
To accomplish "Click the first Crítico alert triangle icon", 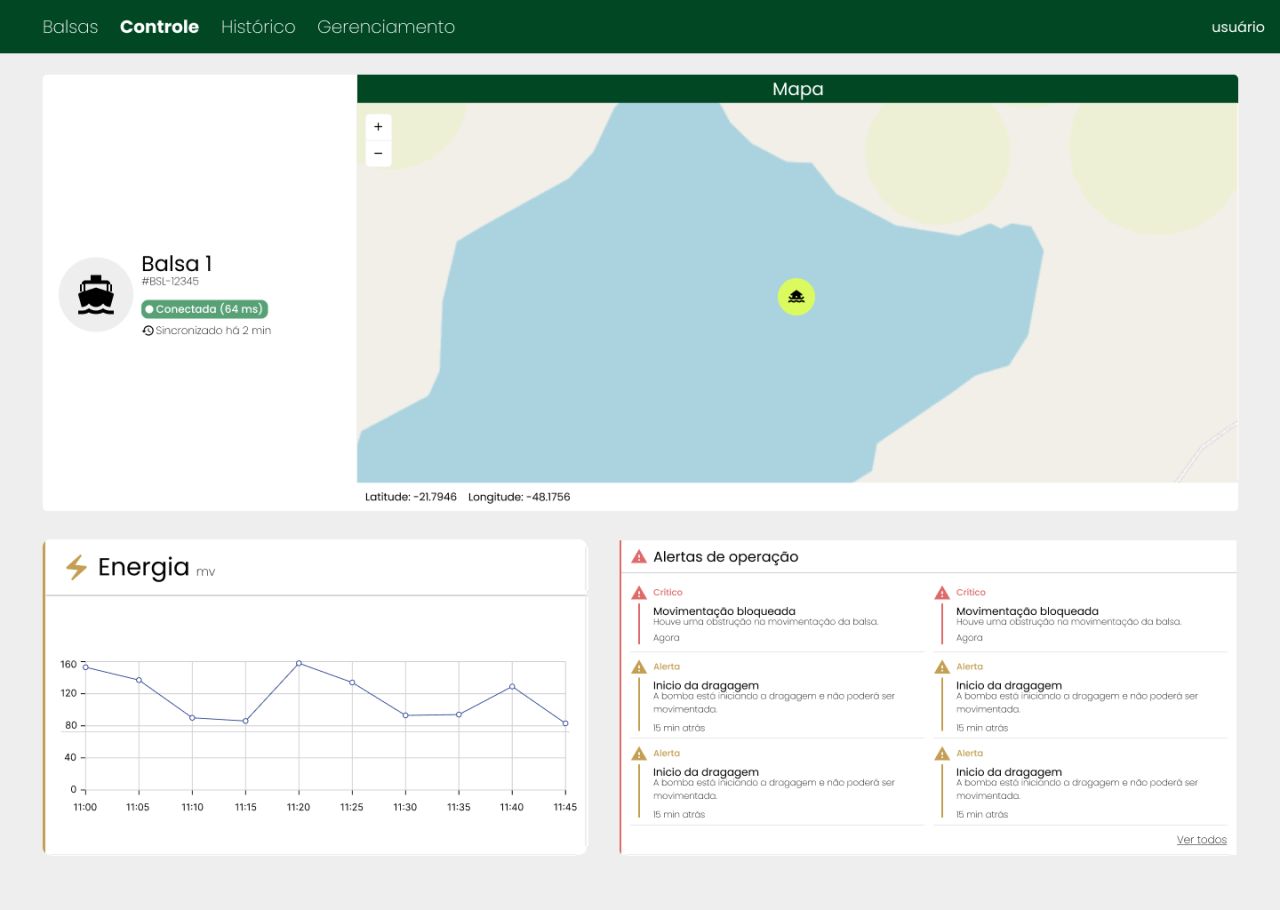I will pyautogui.click(x=639, y=593).
